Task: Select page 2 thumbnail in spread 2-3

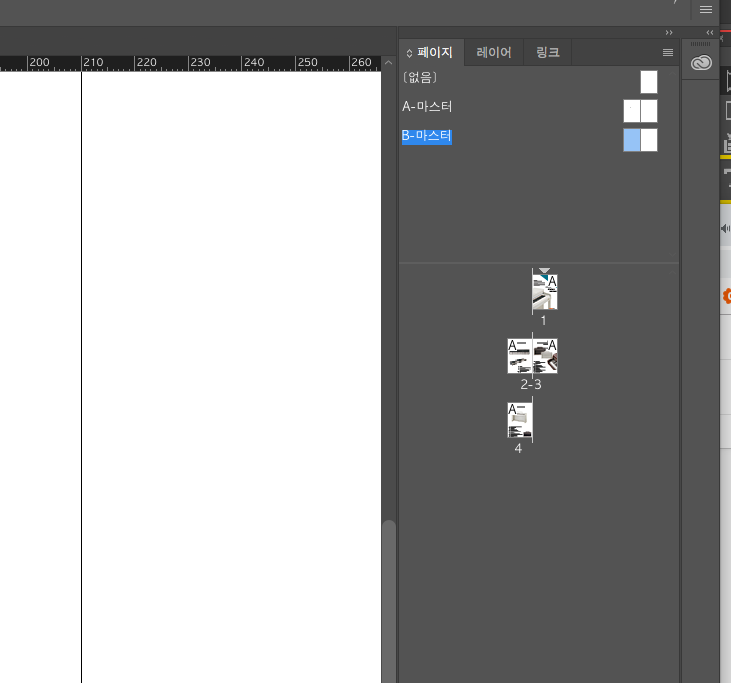Action: [x=520, y=356]
